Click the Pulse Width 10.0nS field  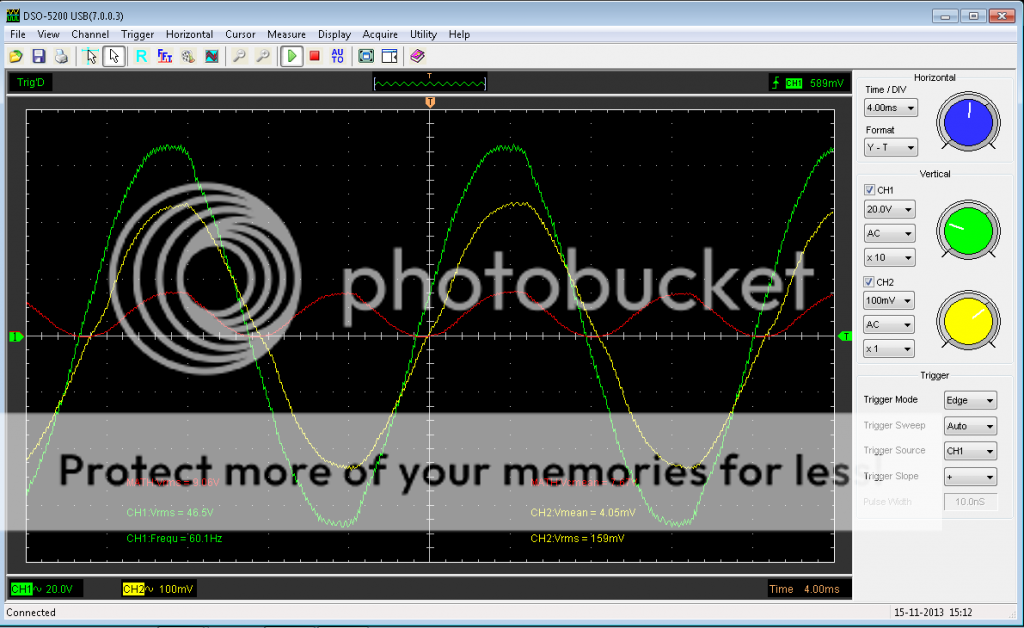(x=970, y=502)
